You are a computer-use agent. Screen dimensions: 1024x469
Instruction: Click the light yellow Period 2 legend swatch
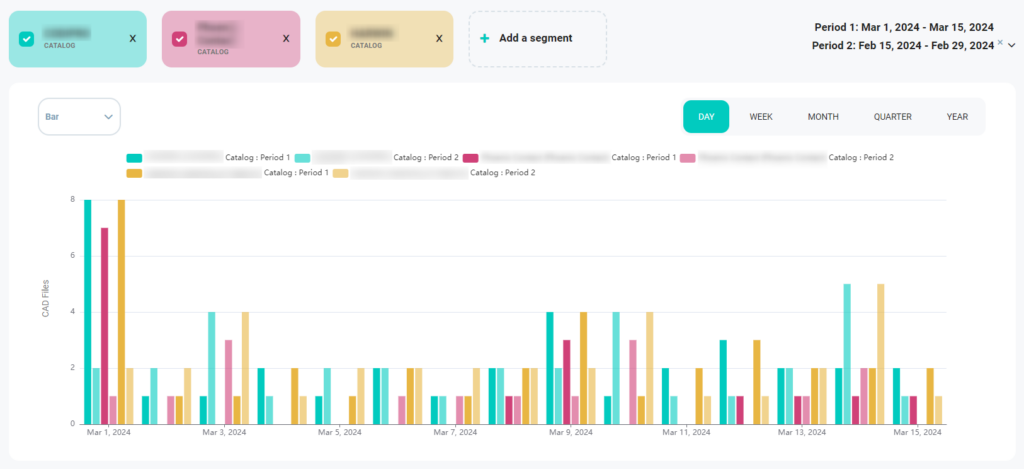(341, 173)
